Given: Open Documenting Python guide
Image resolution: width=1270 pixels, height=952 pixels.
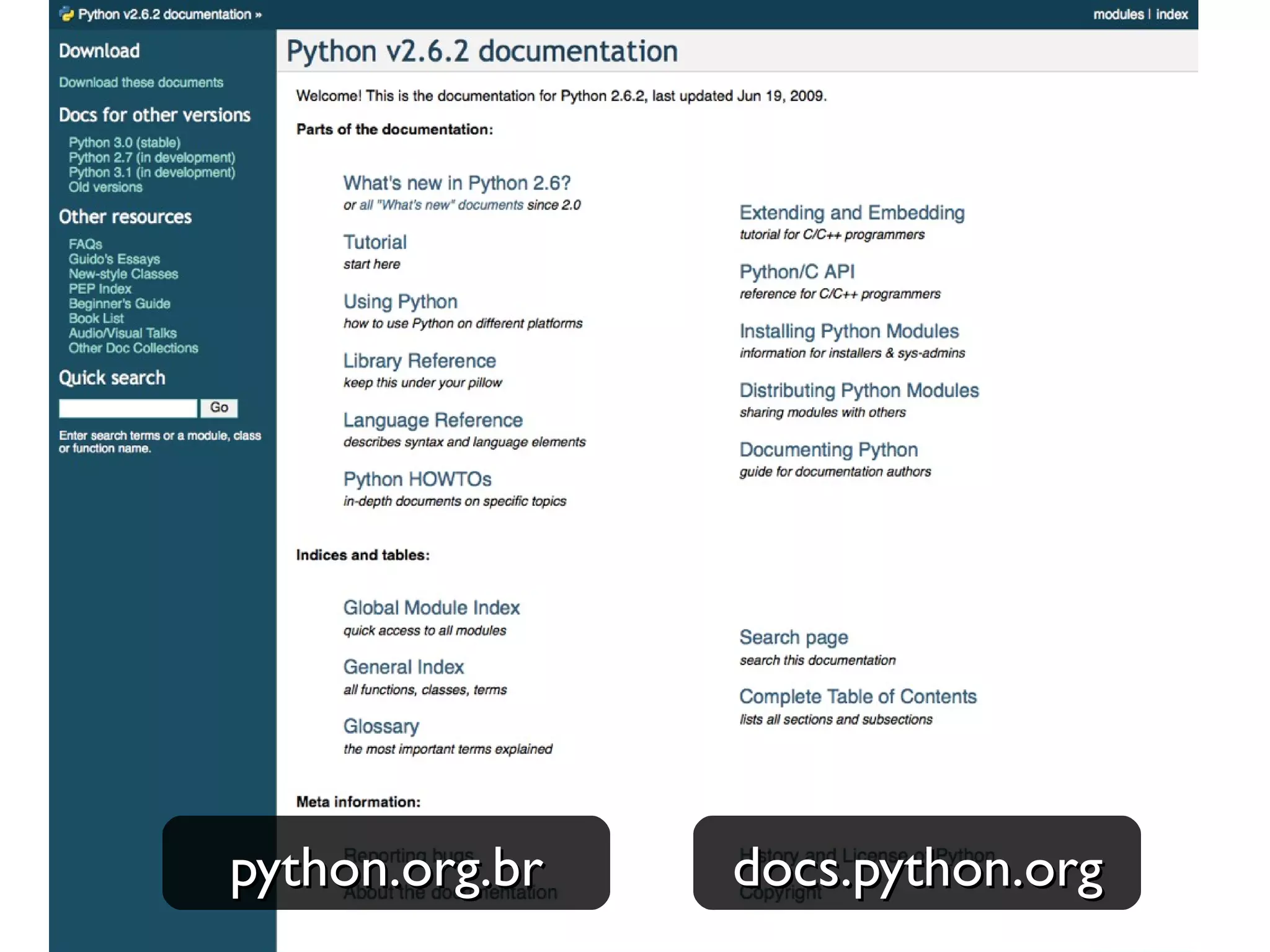Looking at the screenshot, I should (828, 449).
